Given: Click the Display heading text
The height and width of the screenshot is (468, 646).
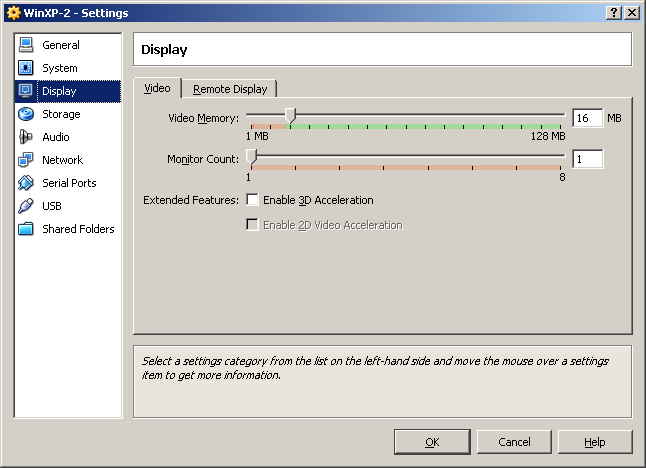Looking at the screenshot, I should [x=164, y=49].
